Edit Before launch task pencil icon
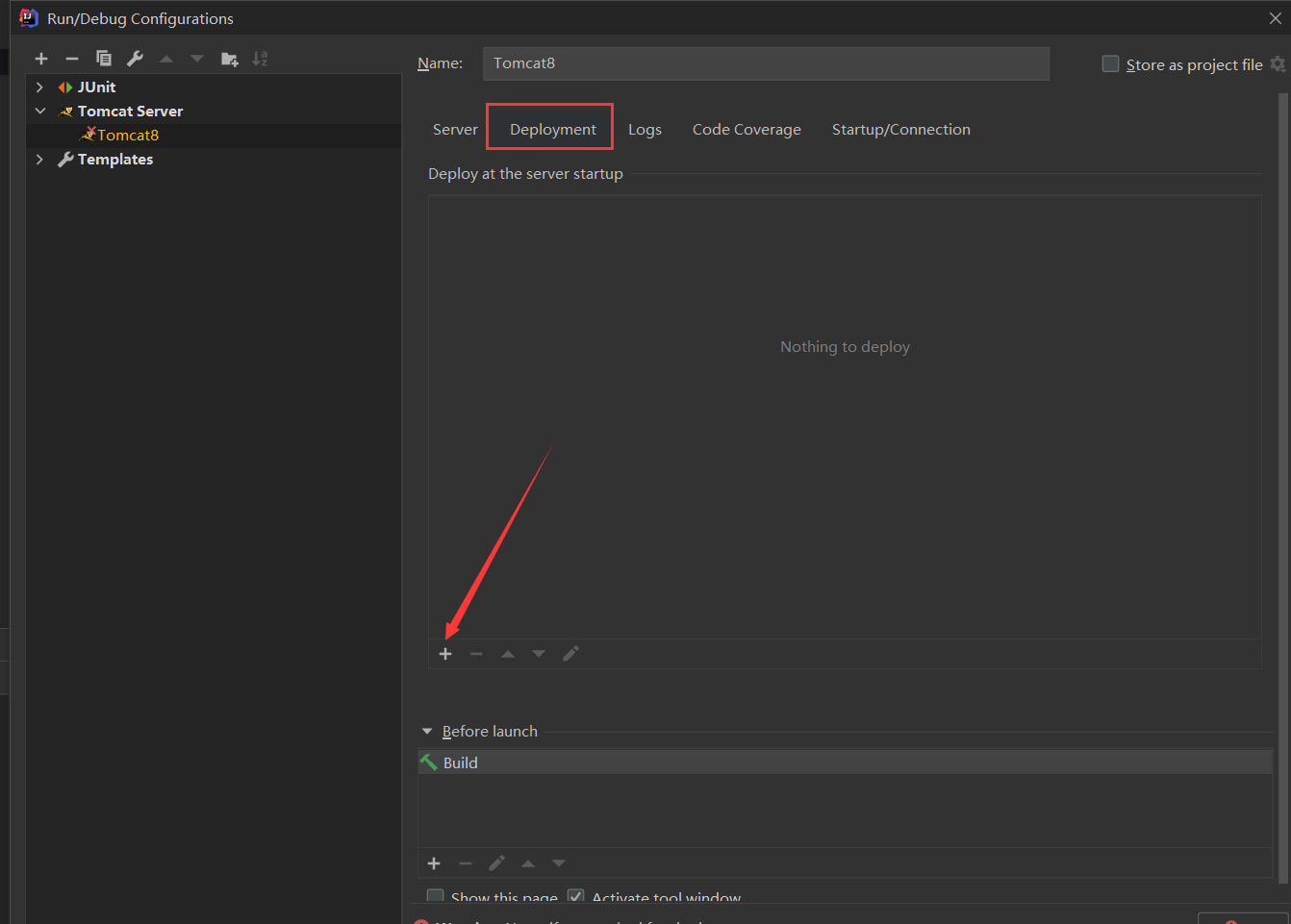The width and height of the screenshot is (1291, 924). tap(496, 863)
